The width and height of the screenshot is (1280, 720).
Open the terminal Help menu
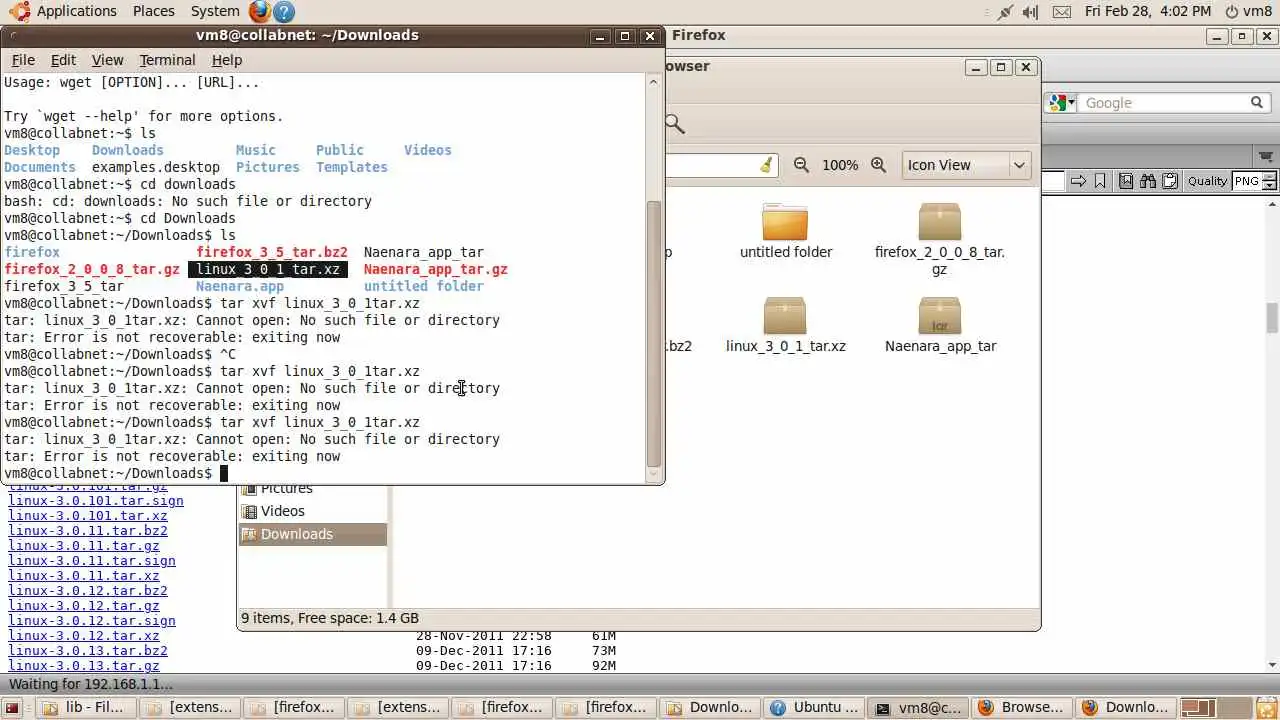coord(227,60)
